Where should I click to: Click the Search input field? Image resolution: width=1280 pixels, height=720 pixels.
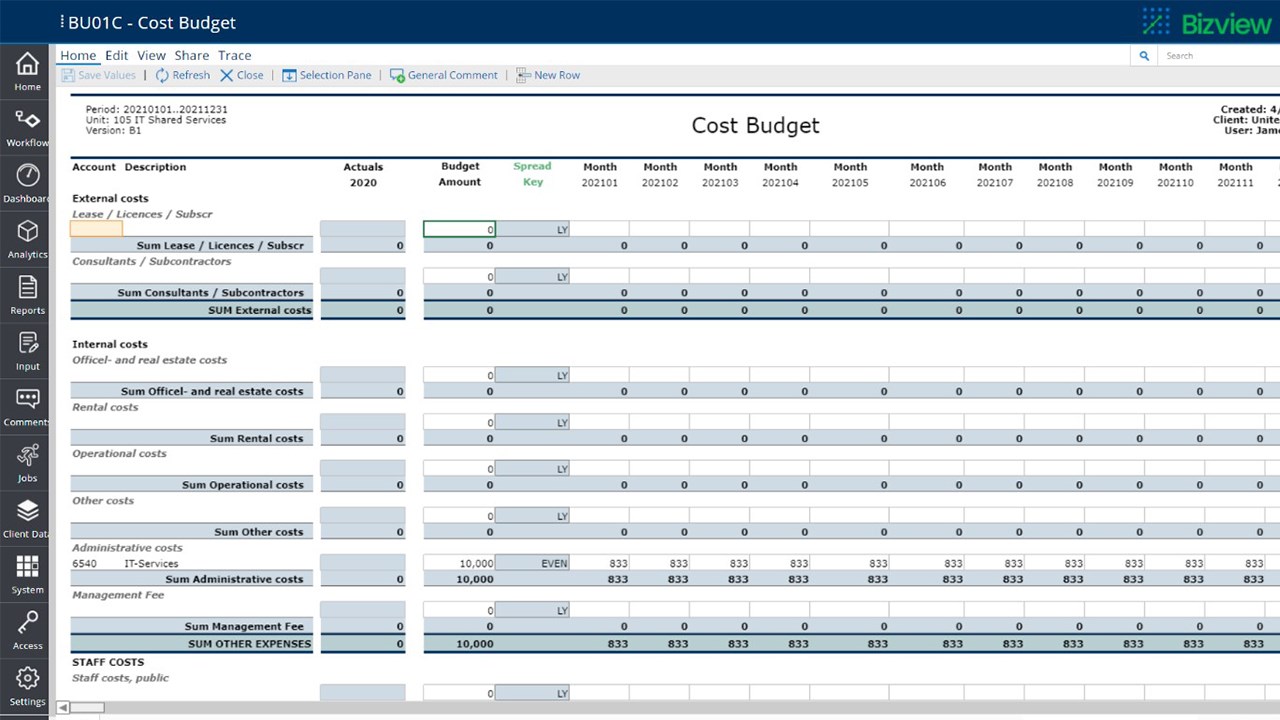[x=1220, y=56]
